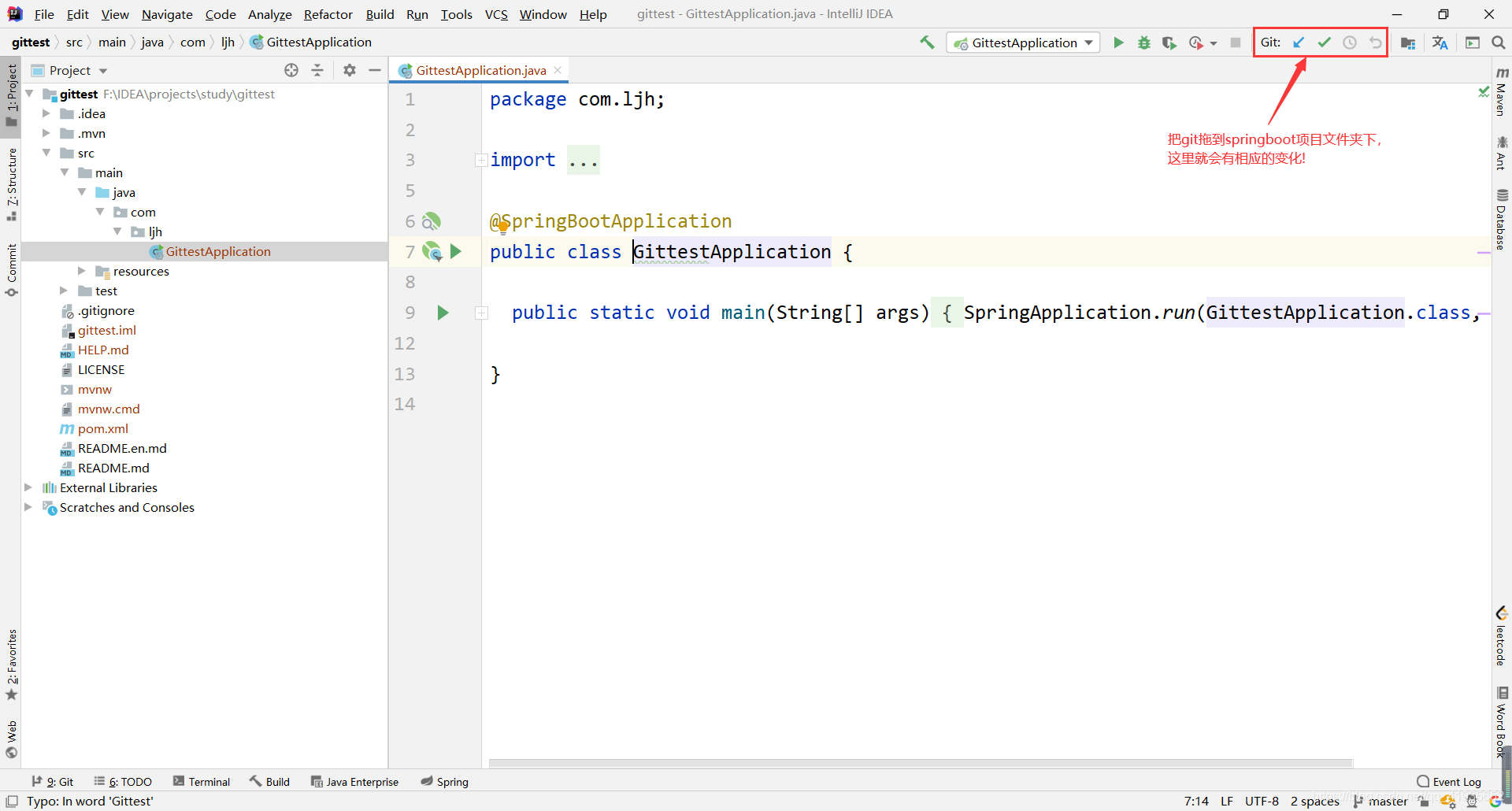Click the Translate icon in toolbar
Screen dimensions: 1512x811
(1440, 43)
